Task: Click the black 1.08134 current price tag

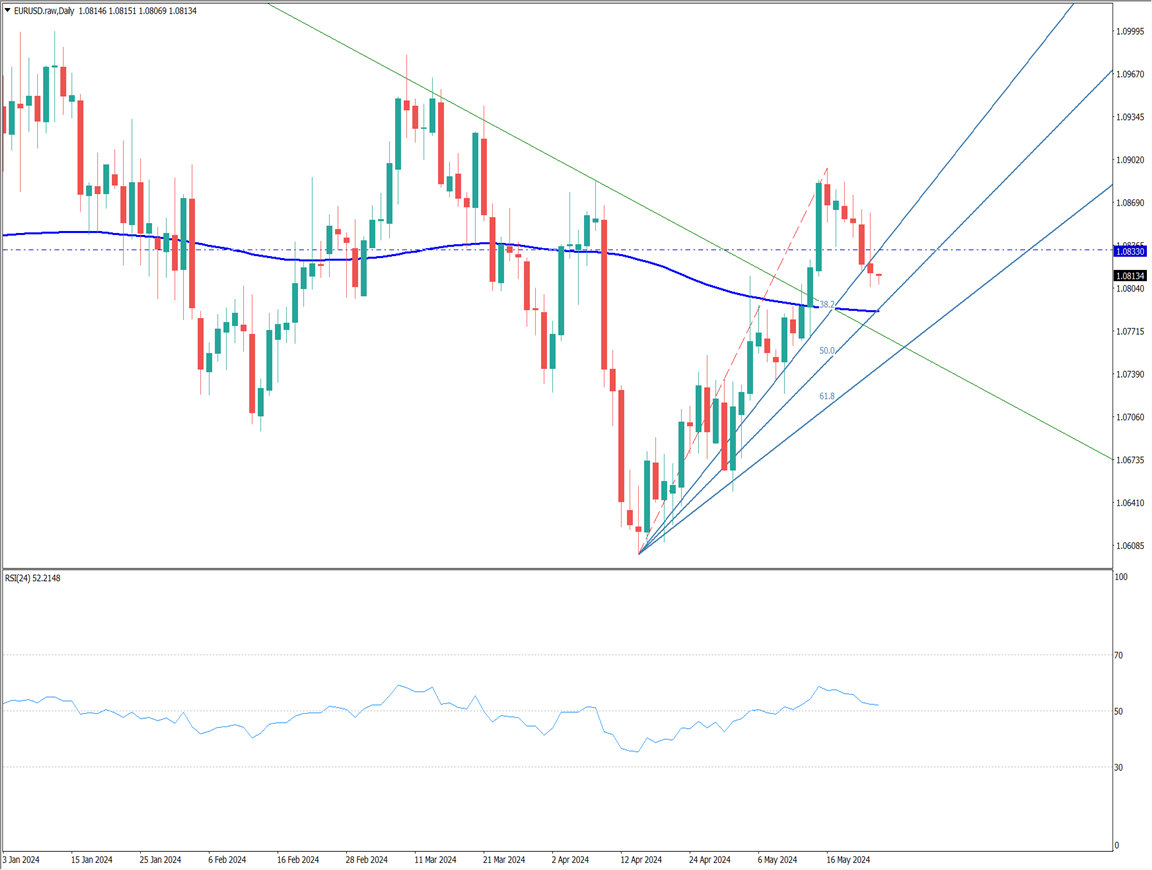Action: [1130, 275]
